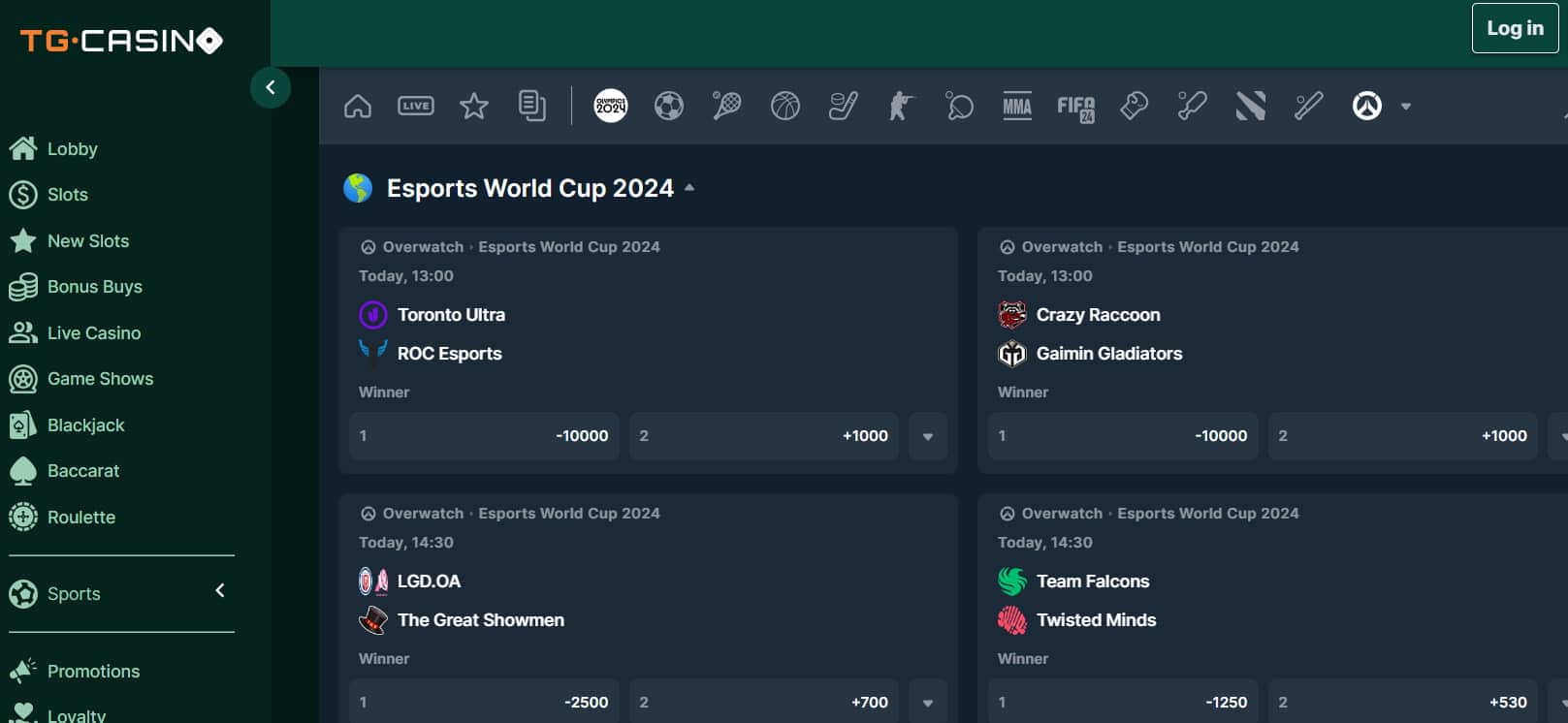This screenshot has height=723, width=1568.
Task: Bet on The Great Showmen at +700
Action: coord(764,703)
